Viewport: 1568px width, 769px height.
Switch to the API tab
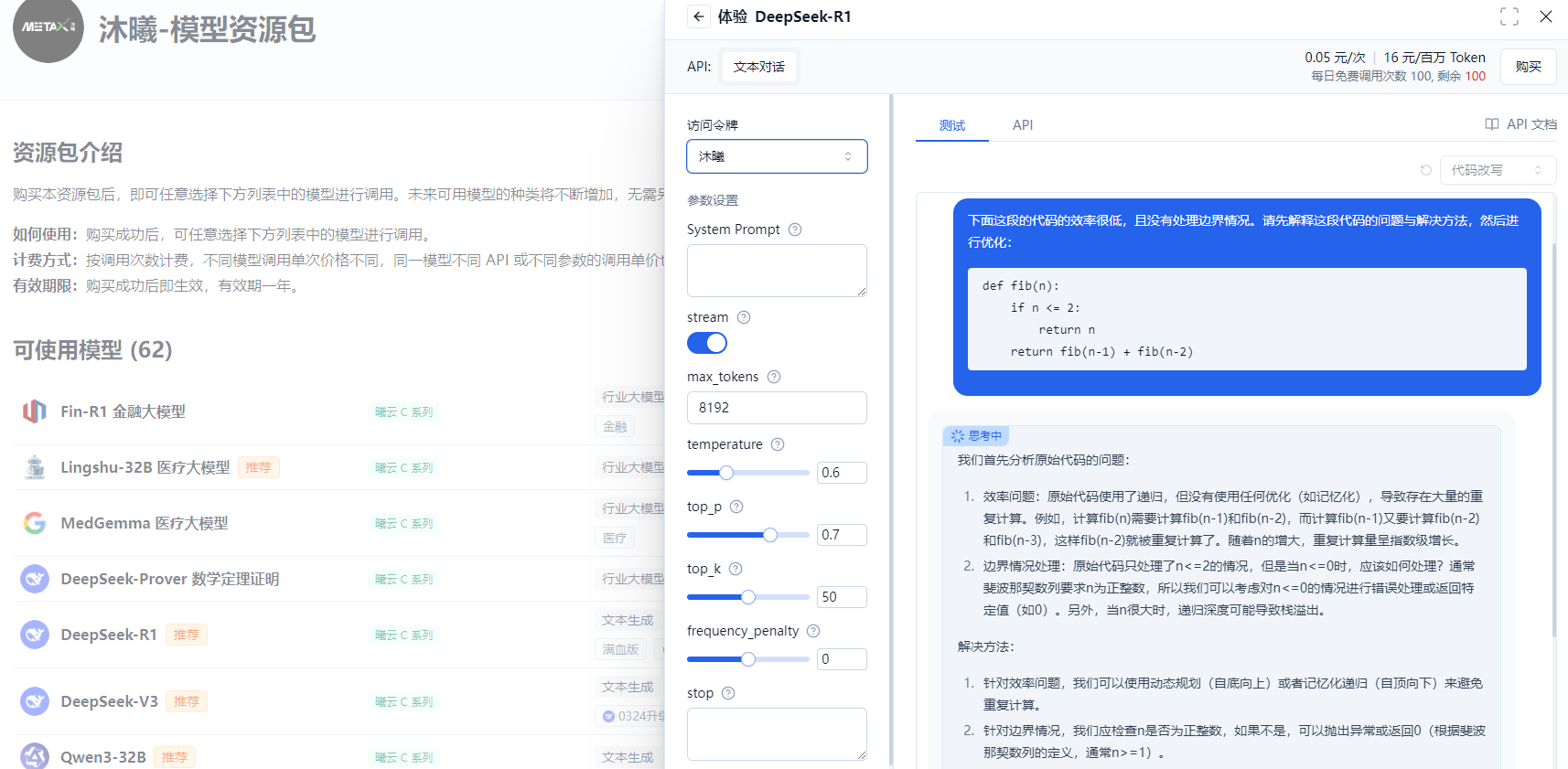(x=1023, y=125)
